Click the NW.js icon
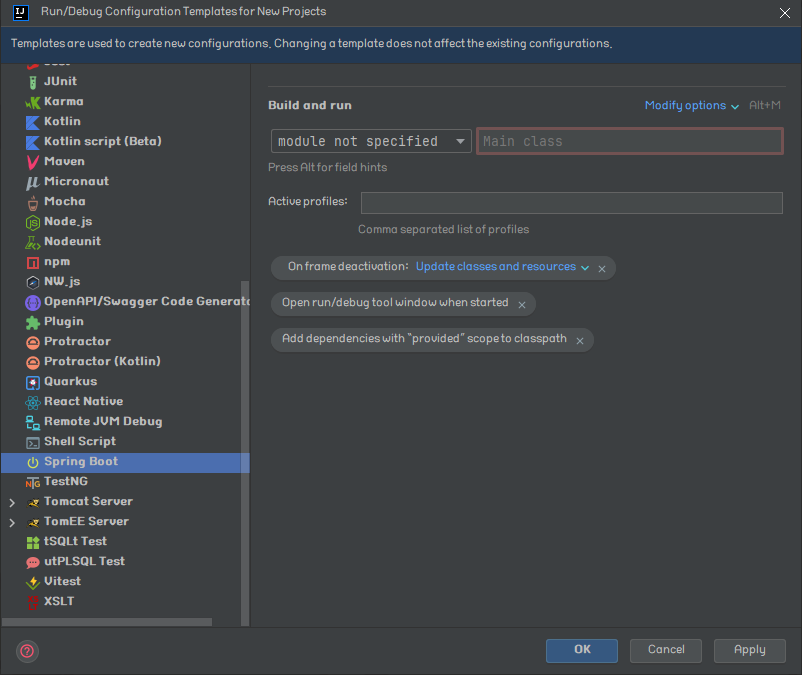 33,282
